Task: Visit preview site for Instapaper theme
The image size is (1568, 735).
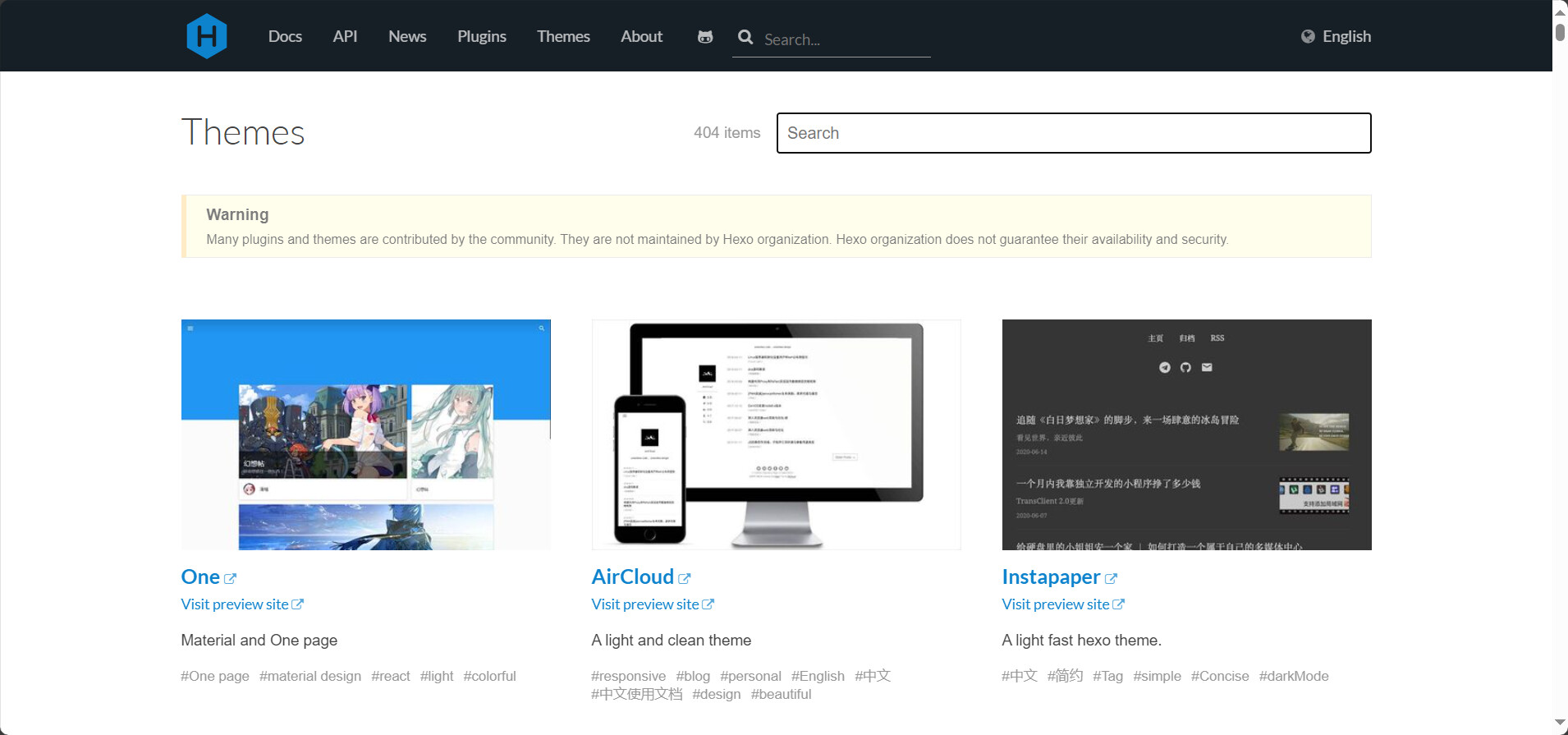Action: tap(1056, 604)
